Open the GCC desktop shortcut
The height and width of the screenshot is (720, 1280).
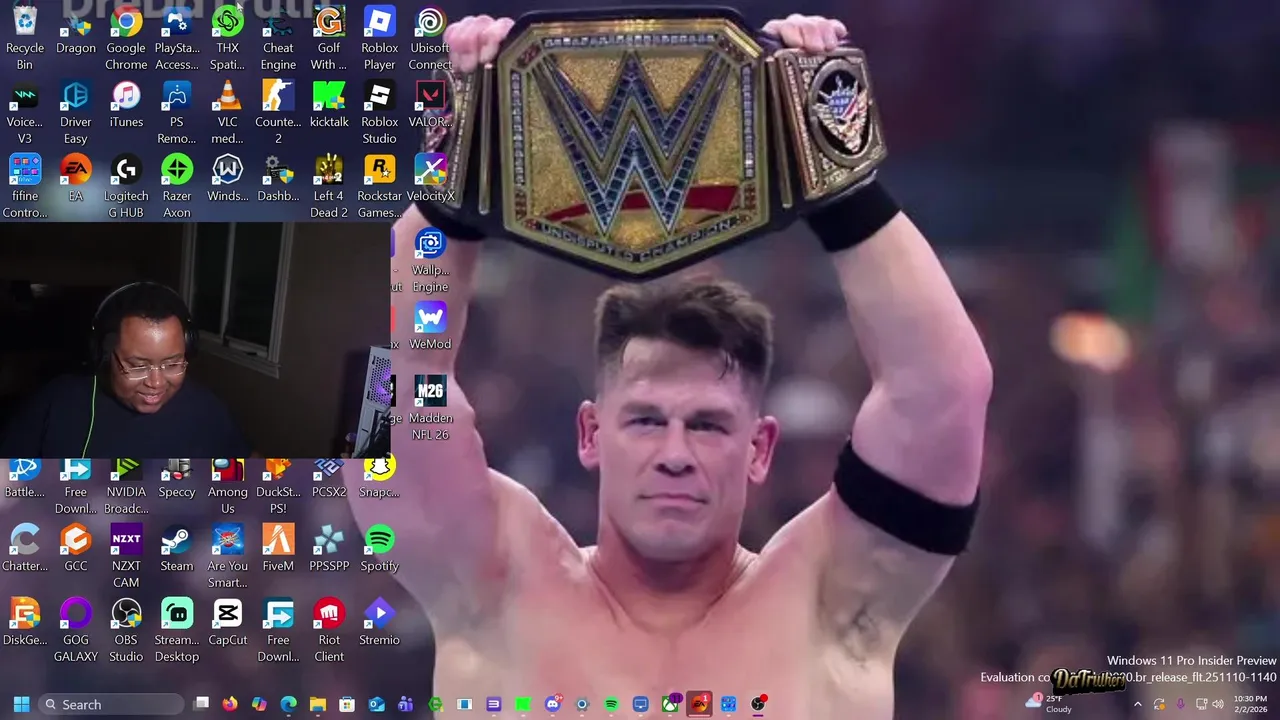75,549
